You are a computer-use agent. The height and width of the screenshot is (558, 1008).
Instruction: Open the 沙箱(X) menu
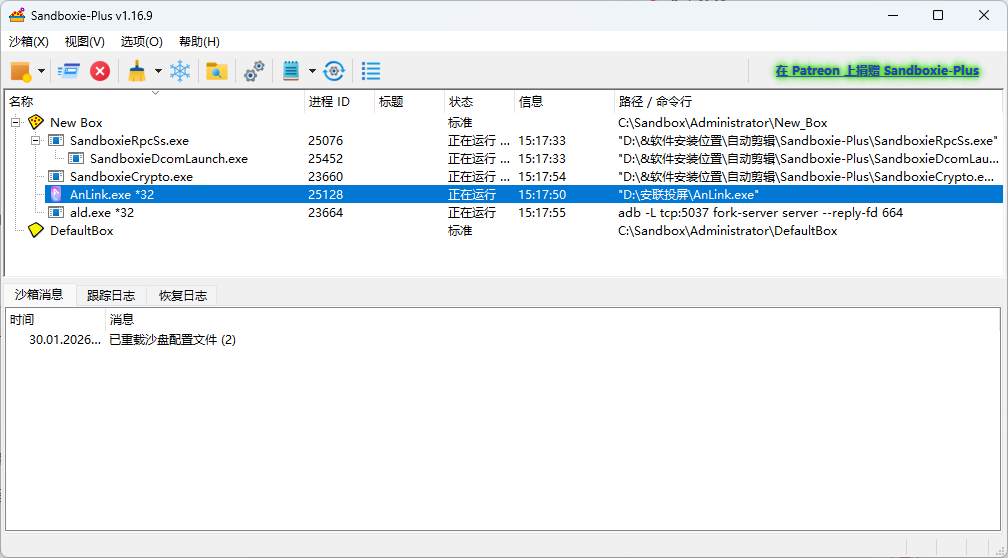click(28, 42)
